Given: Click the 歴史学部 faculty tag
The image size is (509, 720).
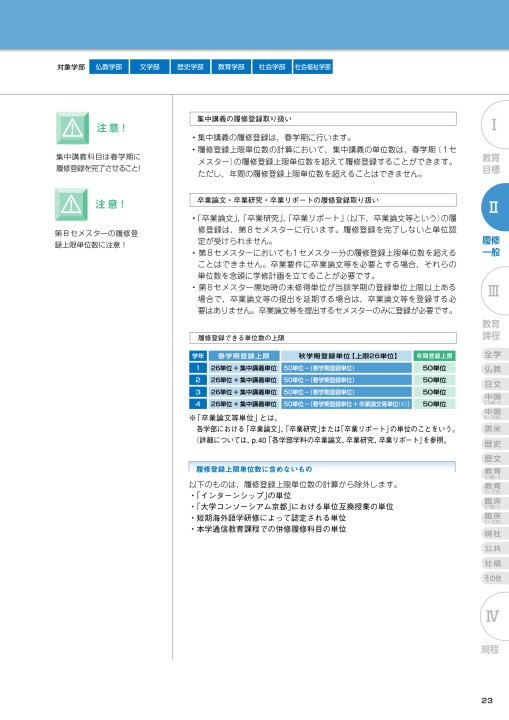Looking at the screenshot, I should click(191, 67).
